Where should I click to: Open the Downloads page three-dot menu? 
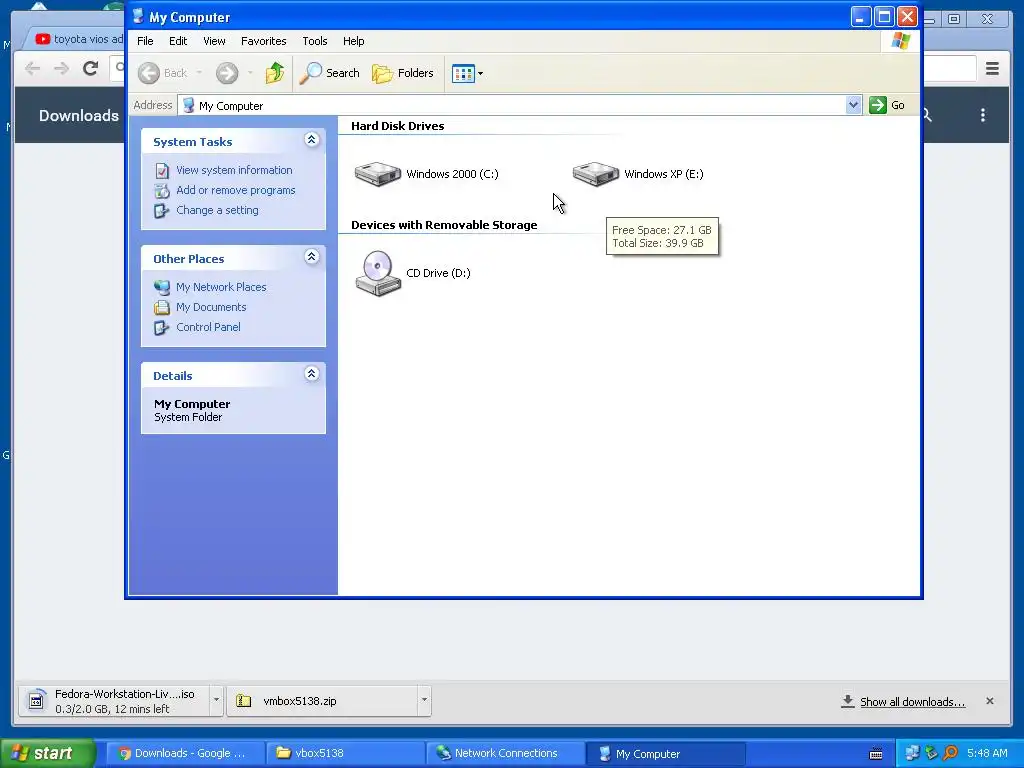click(x=983, y=116)
